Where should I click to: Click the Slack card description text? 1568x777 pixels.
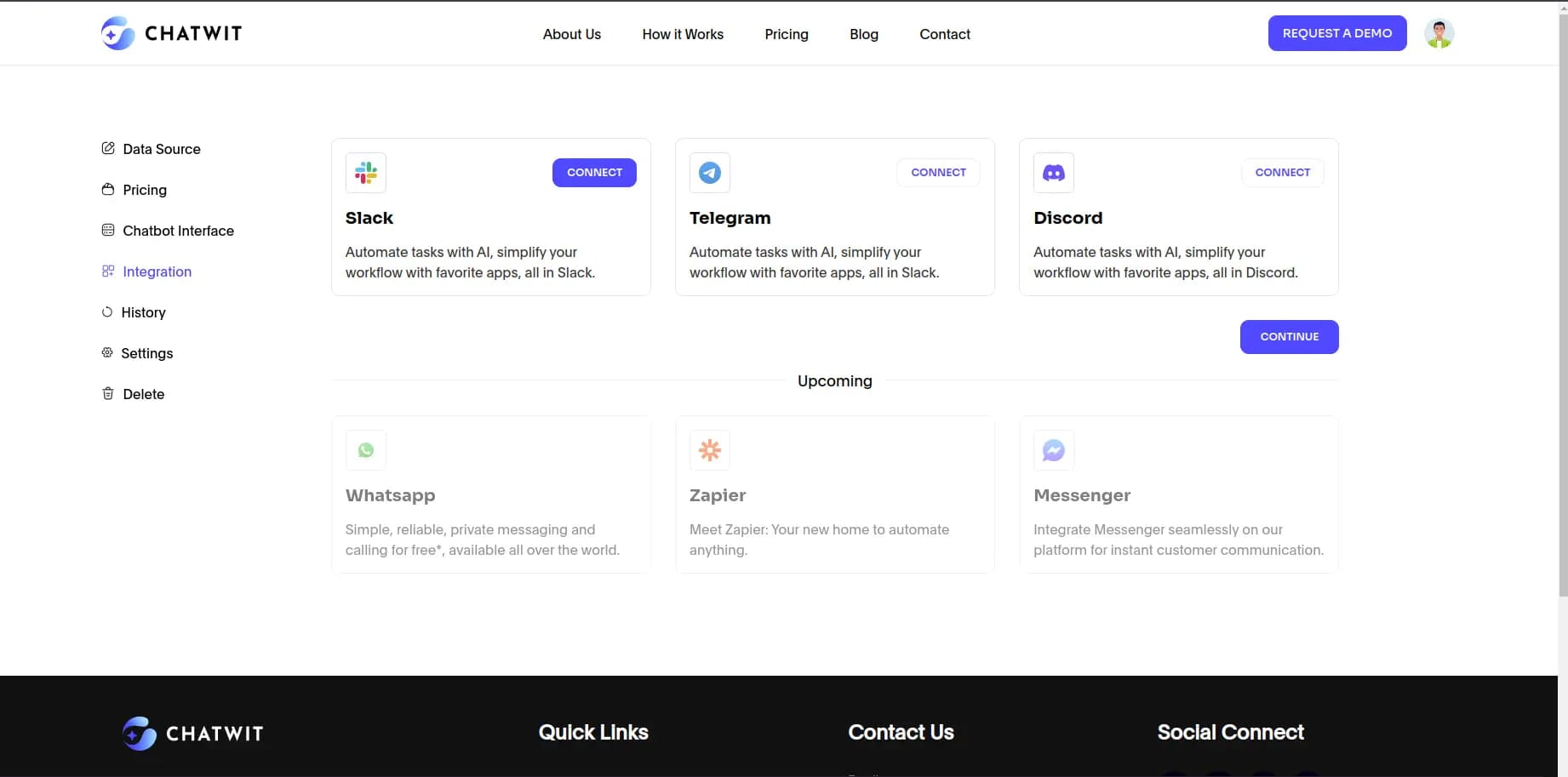coord(470,262)
